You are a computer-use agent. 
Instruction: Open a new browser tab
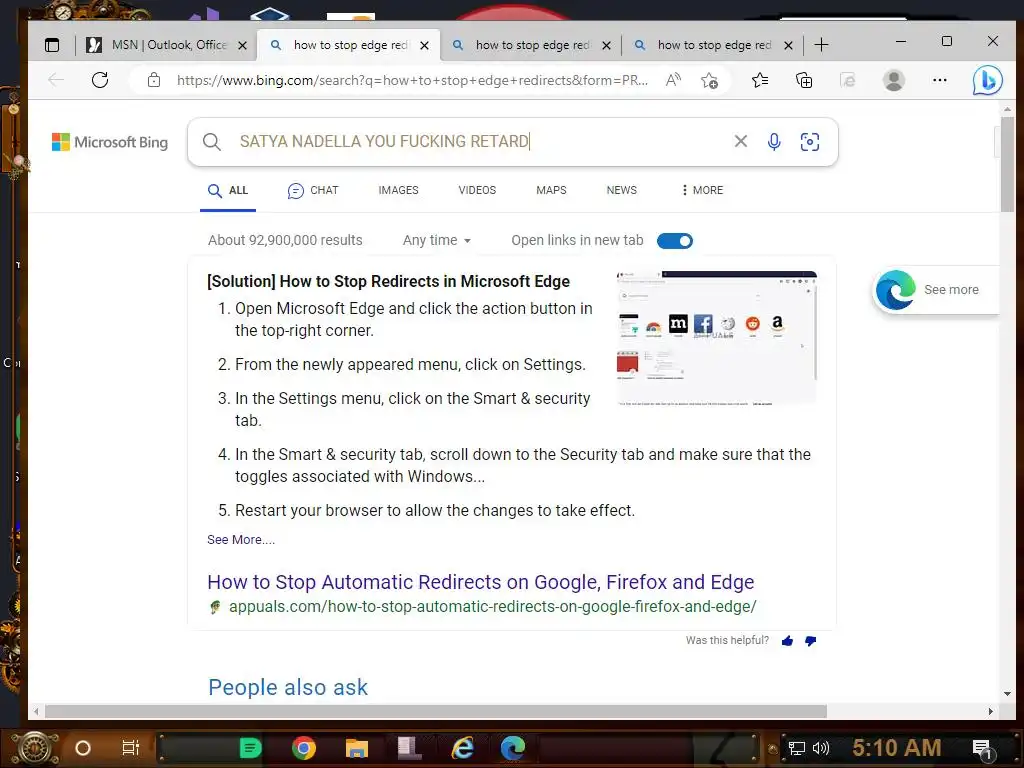coord(822,45)
